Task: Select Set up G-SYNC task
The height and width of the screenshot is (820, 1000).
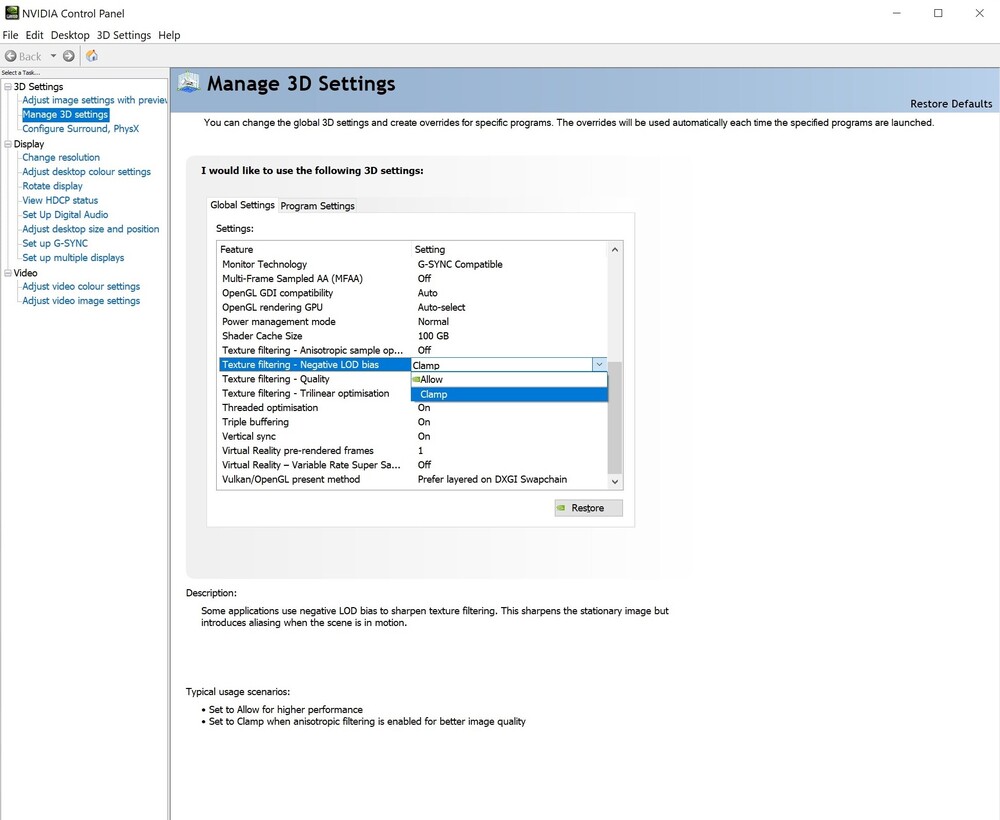Action: tap(55, 243)
